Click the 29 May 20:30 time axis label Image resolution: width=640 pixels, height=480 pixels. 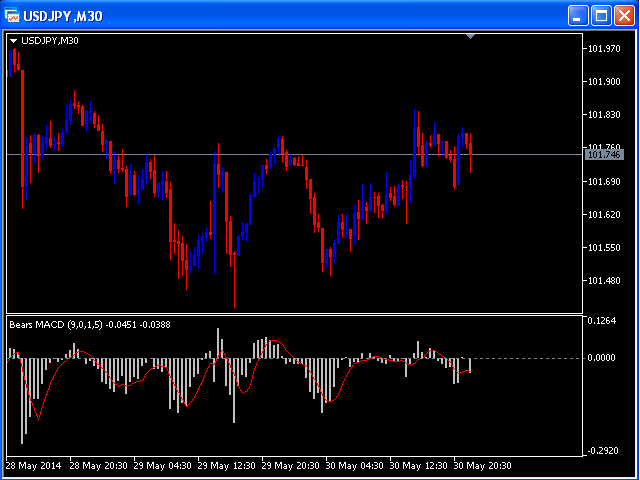pos(291,466)
